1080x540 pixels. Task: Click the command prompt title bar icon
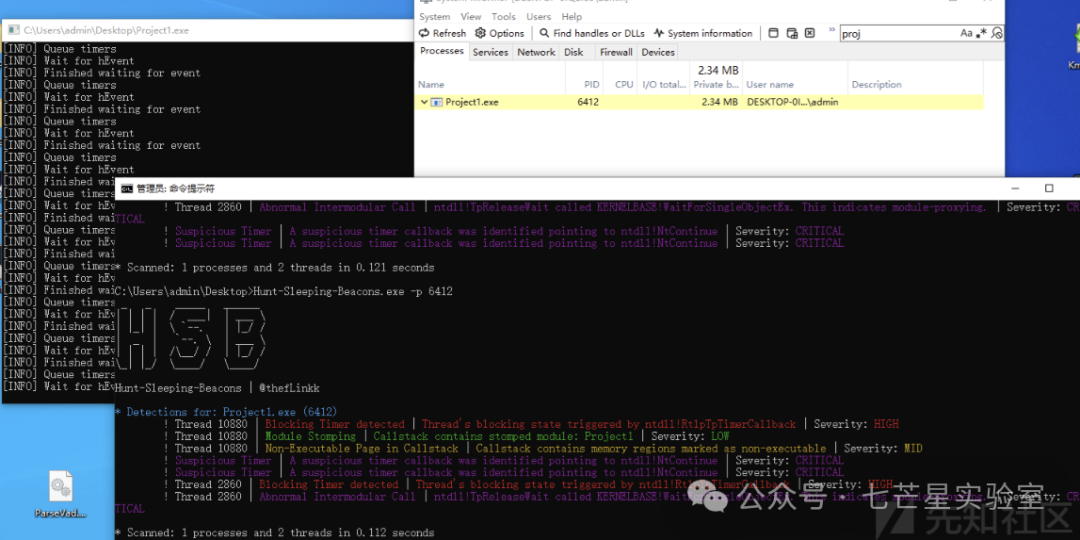click(126, 188)
